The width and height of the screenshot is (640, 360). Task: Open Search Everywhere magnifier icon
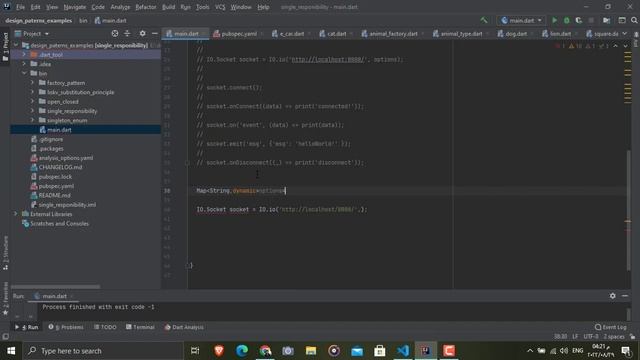(x=634, y=20)
